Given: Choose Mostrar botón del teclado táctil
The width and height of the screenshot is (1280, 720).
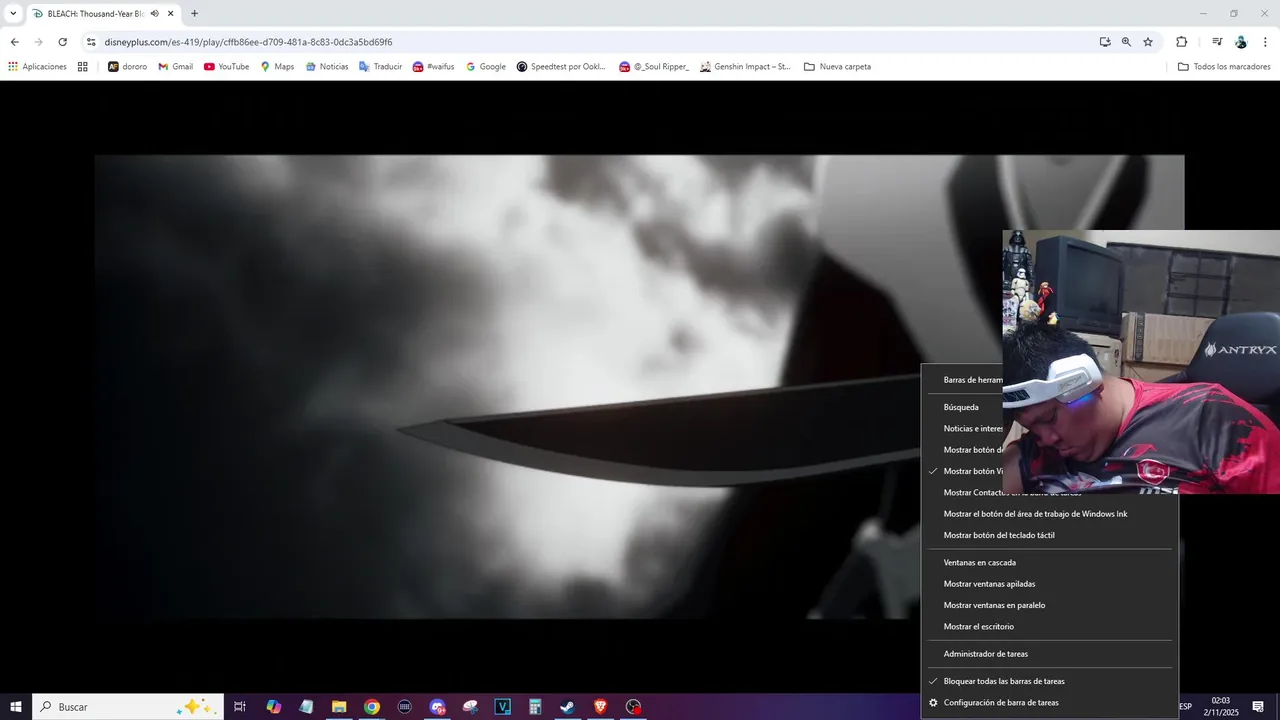Looking at the screenshot, I should point(999,535).
